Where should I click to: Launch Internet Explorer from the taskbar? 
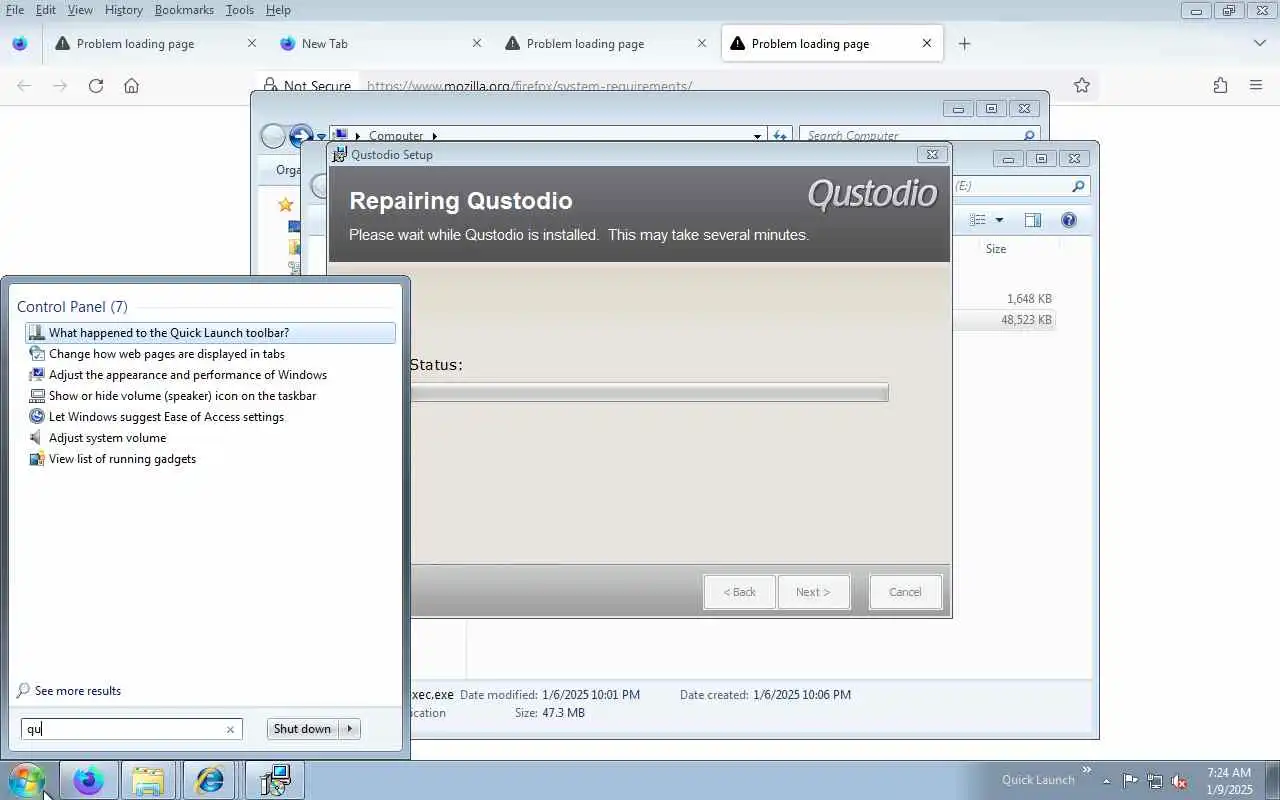[210, 780]
